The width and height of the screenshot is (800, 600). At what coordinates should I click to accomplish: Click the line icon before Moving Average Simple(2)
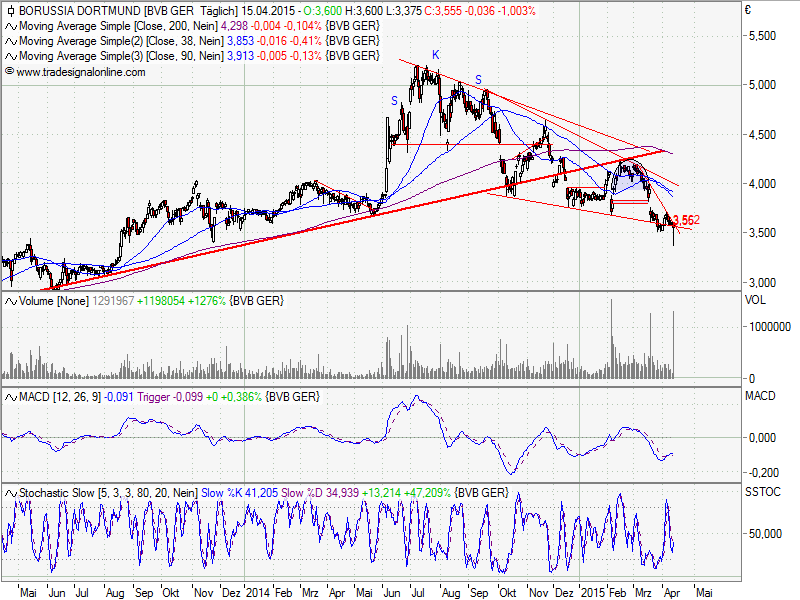11,41
